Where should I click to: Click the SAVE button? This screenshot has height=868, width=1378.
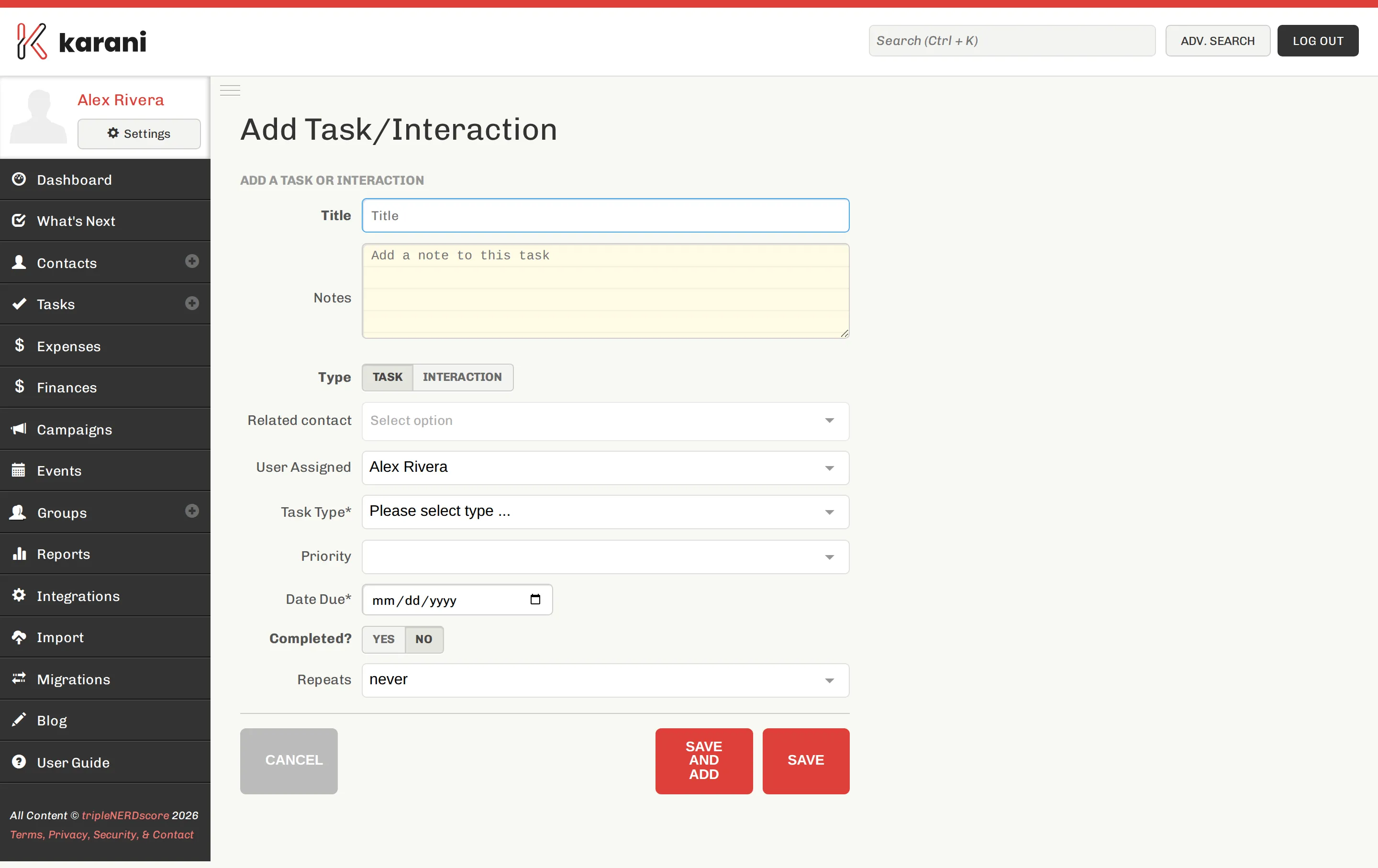pos(806,760)
